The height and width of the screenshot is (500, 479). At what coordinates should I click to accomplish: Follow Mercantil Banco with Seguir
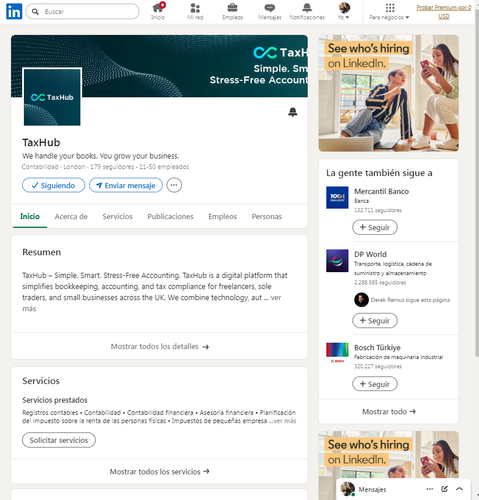click(x=375, y=227)
